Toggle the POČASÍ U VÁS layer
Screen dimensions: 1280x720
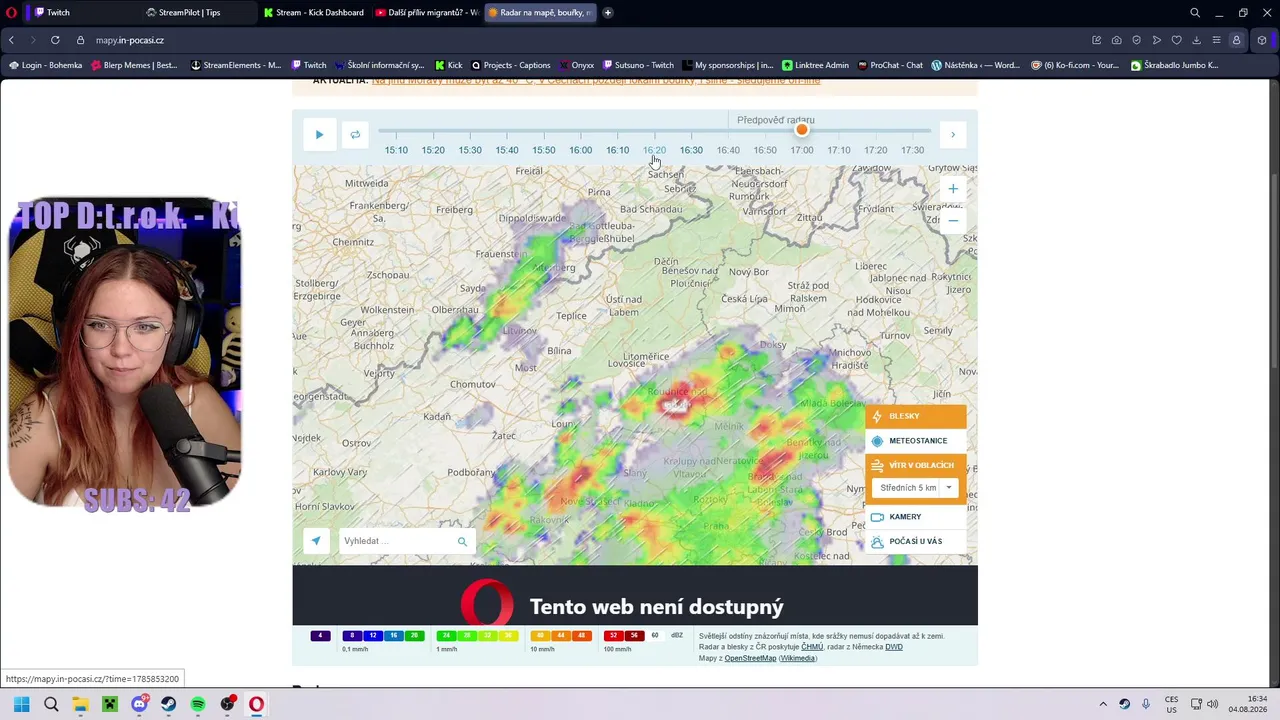point(916,541)
